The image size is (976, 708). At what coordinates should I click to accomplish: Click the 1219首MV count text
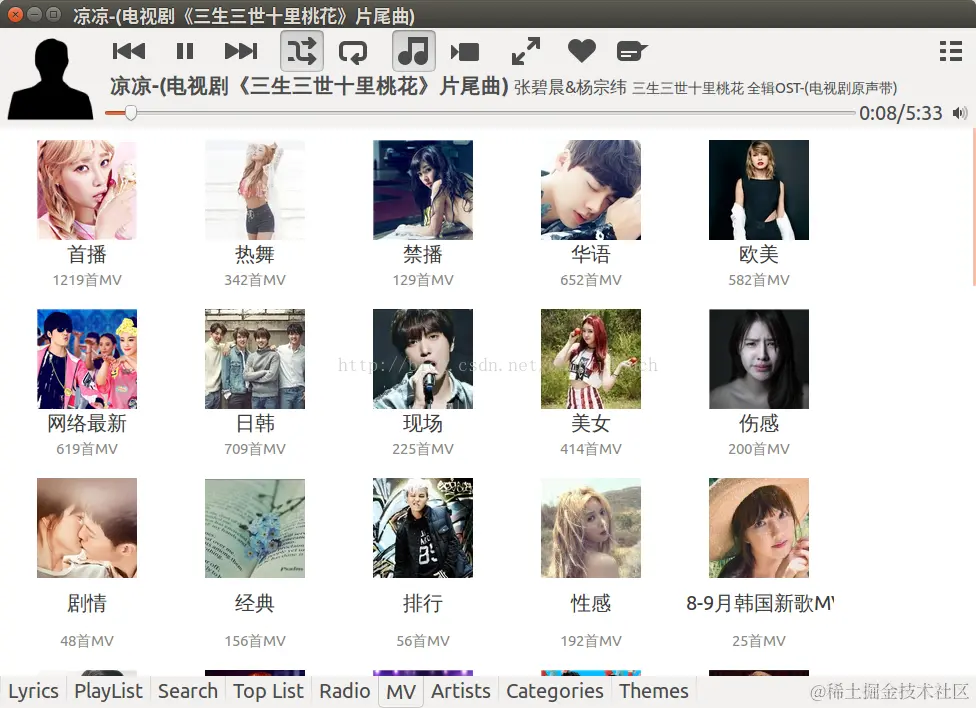tap(87, 280)
